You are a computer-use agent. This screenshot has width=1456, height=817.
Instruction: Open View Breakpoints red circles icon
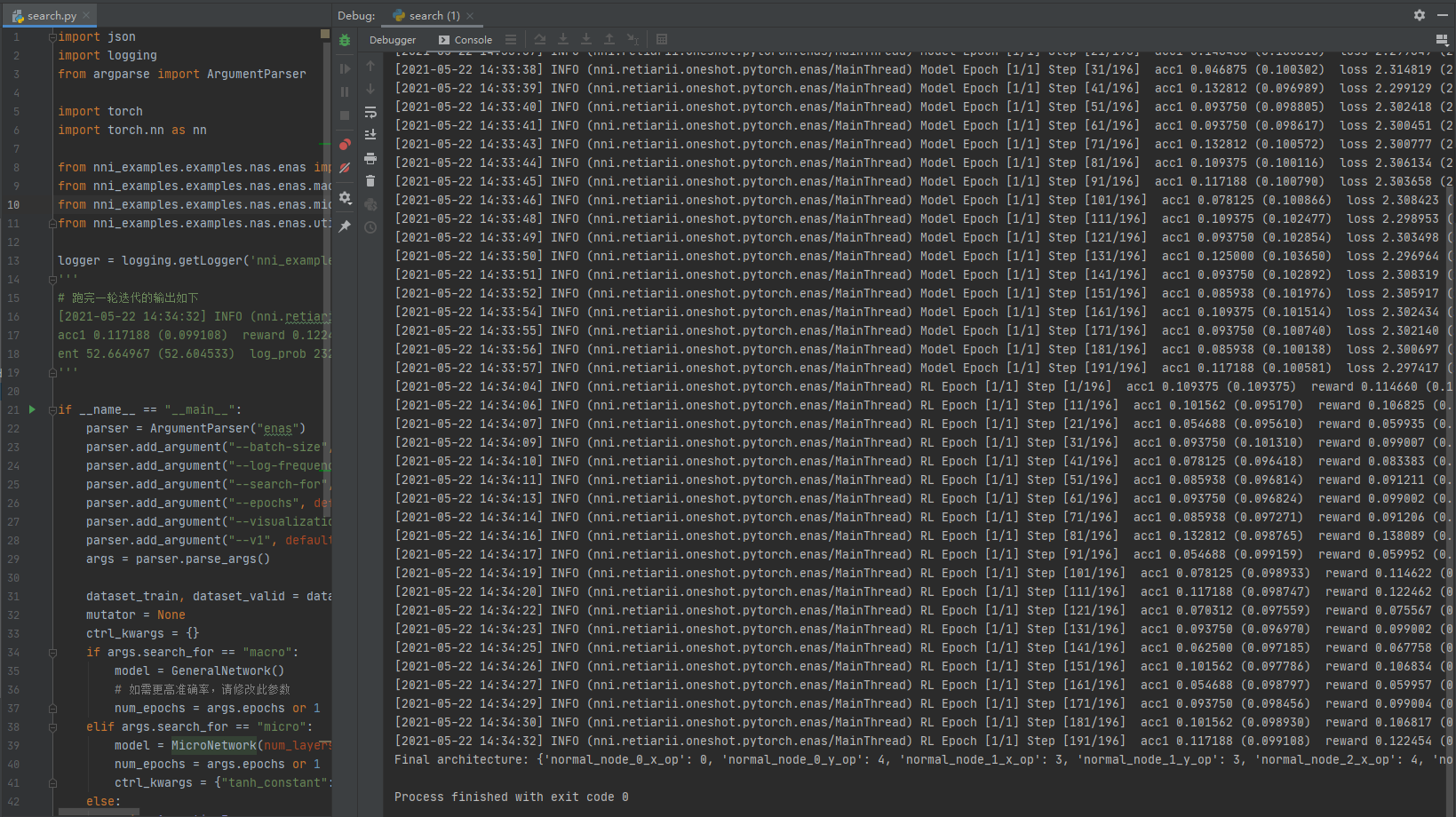pyautogui.click(x=345, y=144)
